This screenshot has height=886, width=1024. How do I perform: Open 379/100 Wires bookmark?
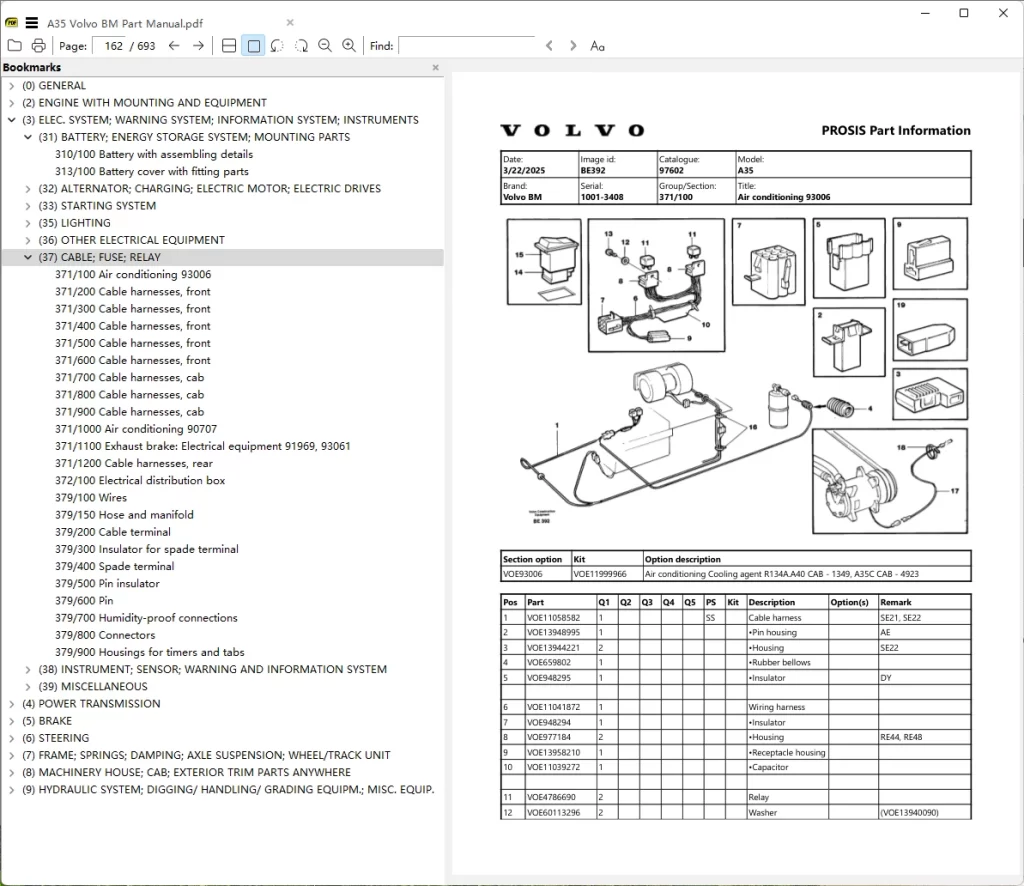pos(91,498)
